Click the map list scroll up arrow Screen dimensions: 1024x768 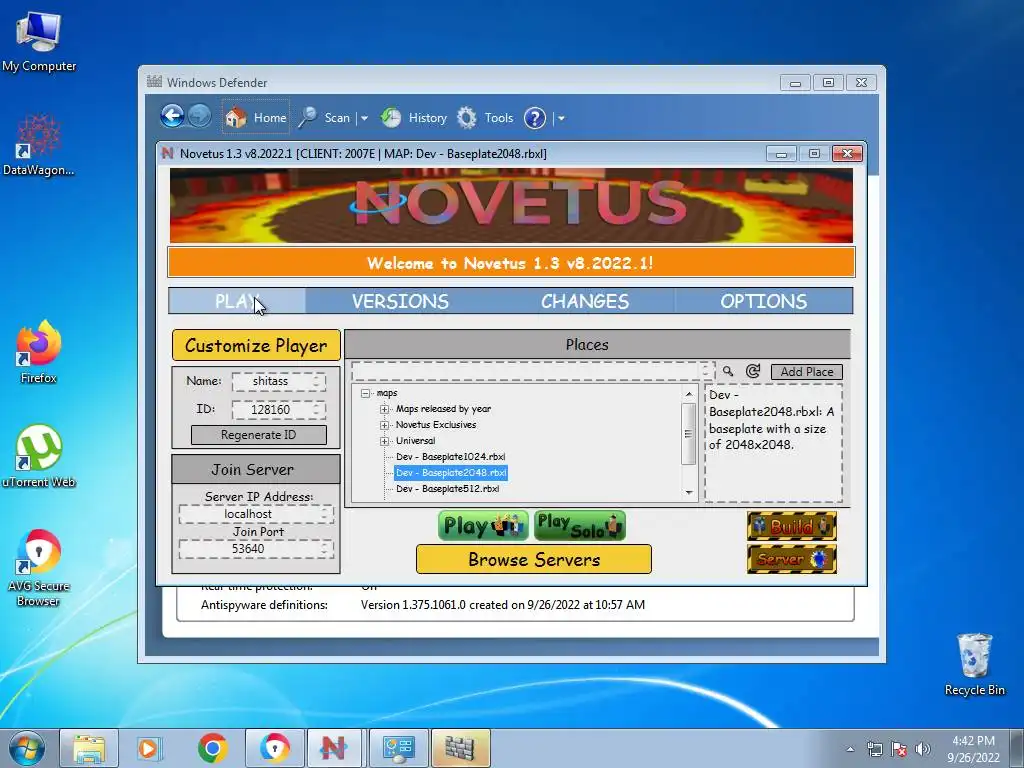point(688,394)
